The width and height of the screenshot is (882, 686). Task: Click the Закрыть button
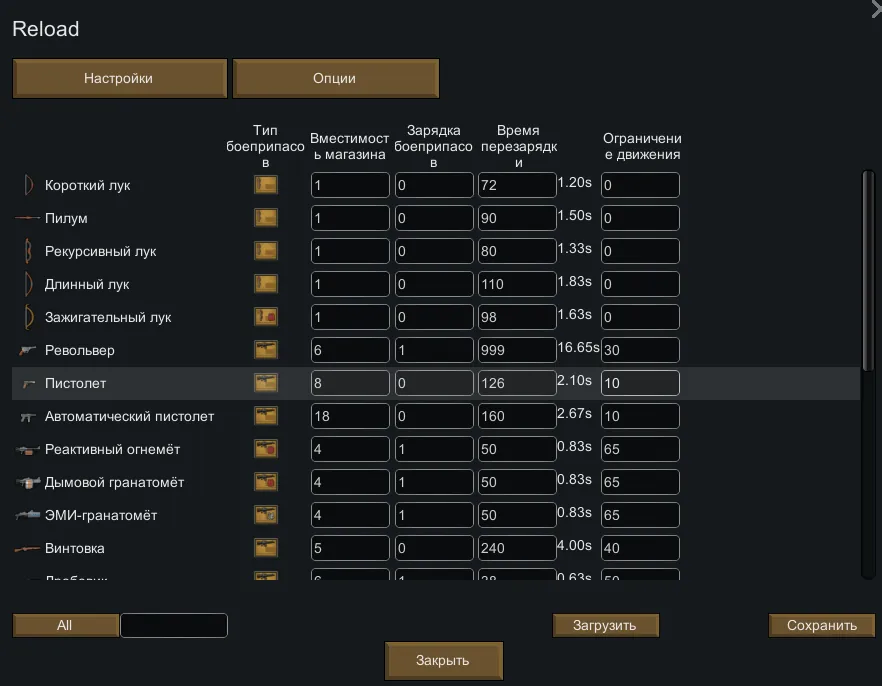pyautogui.click(x=443, y=661)
